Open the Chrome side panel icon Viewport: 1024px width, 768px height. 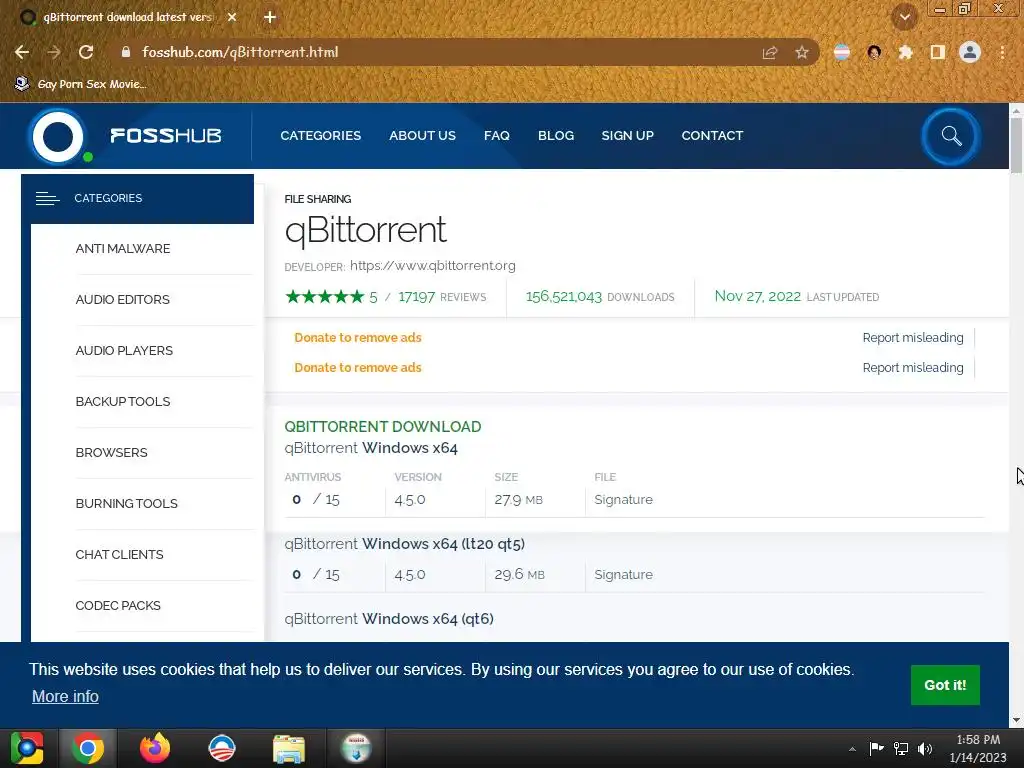click(937, 52)
